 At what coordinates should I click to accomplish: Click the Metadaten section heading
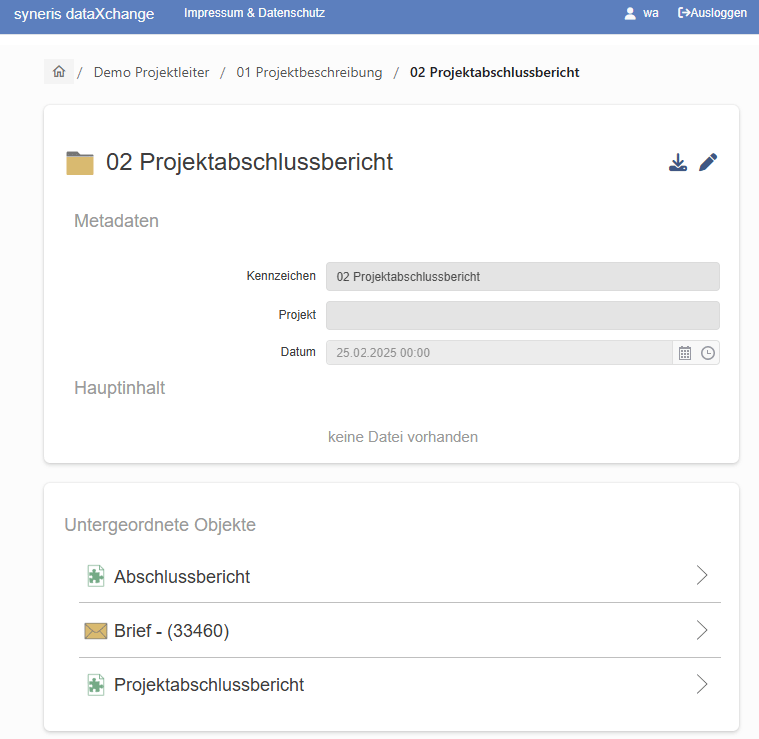pos(116,221)
